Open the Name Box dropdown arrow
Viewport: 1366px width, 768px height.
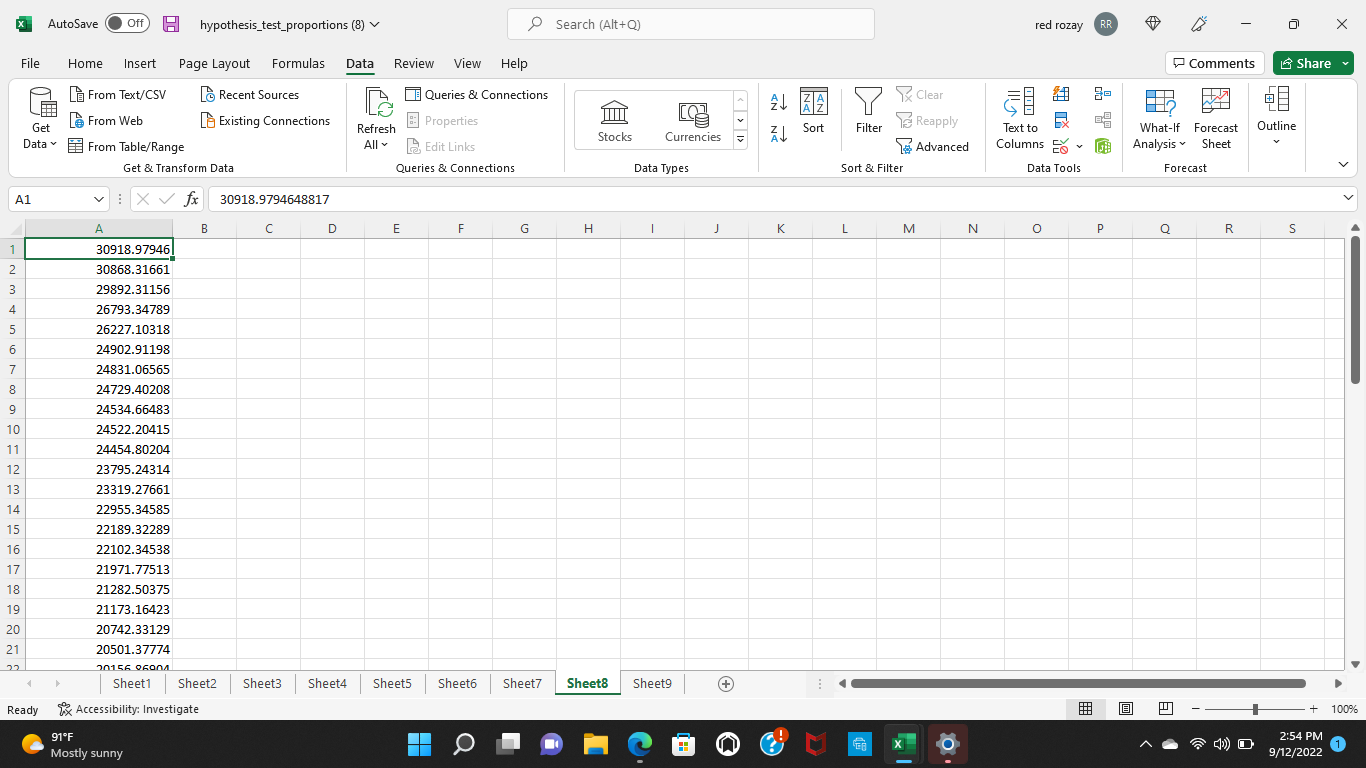pos(98,199)
